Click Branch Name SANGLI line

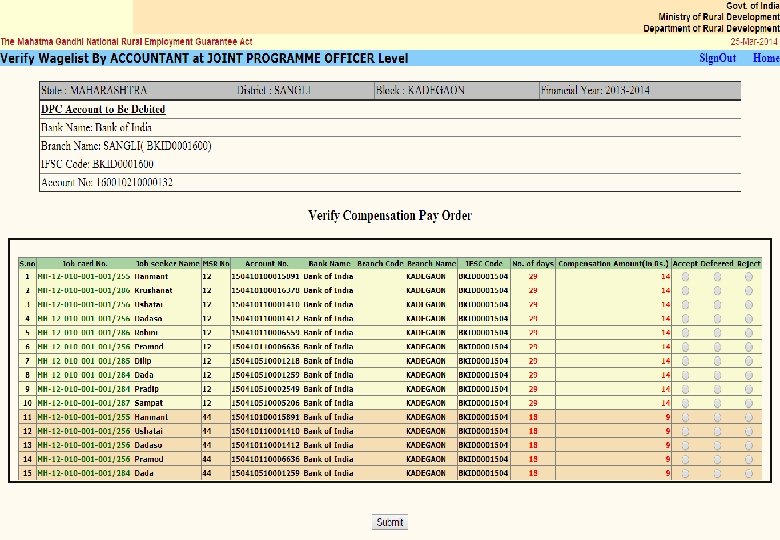(x=126, y=146)
